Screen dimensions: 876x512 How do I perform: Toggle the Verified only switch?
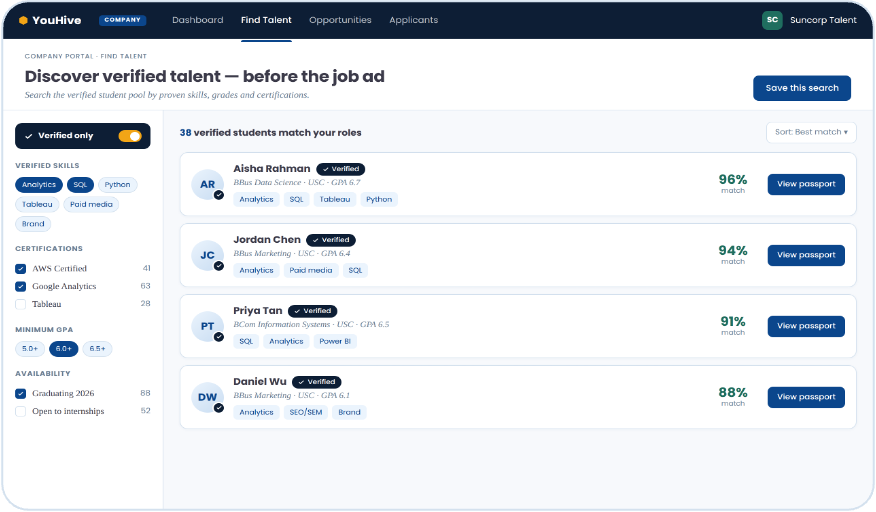[x=130, y=136]
